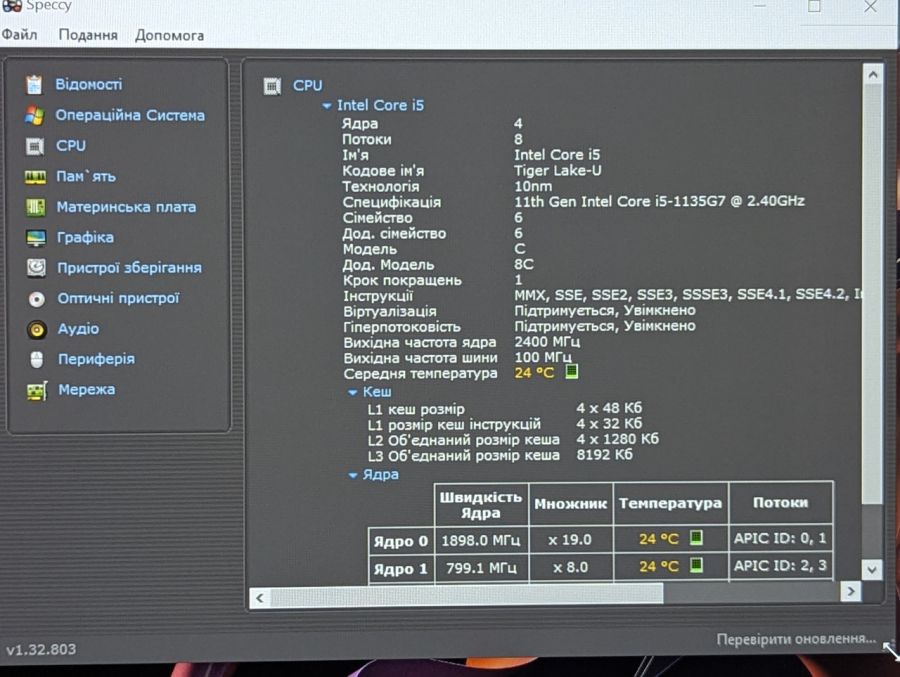Click the Windows flag icon for Операційна Система

tap(34, 115)
